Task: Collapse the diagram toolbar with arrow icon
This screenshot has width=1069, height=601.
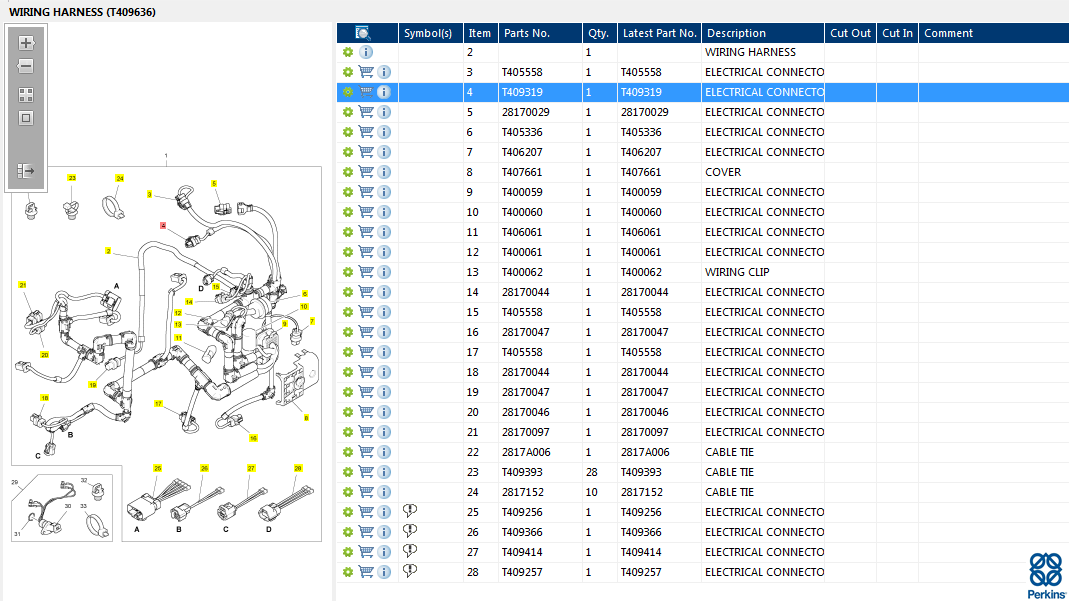Action: [x=26, y=171]
